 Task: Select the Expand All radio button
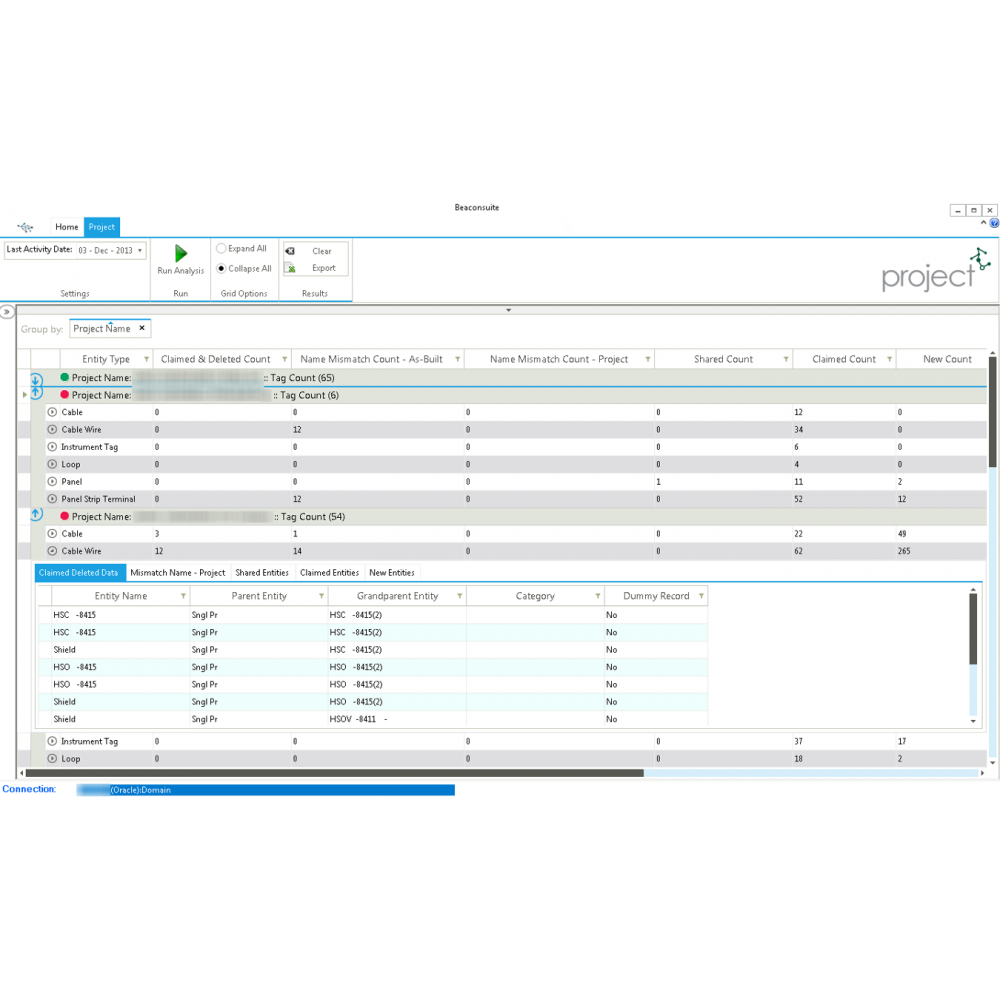coord(221,248)
